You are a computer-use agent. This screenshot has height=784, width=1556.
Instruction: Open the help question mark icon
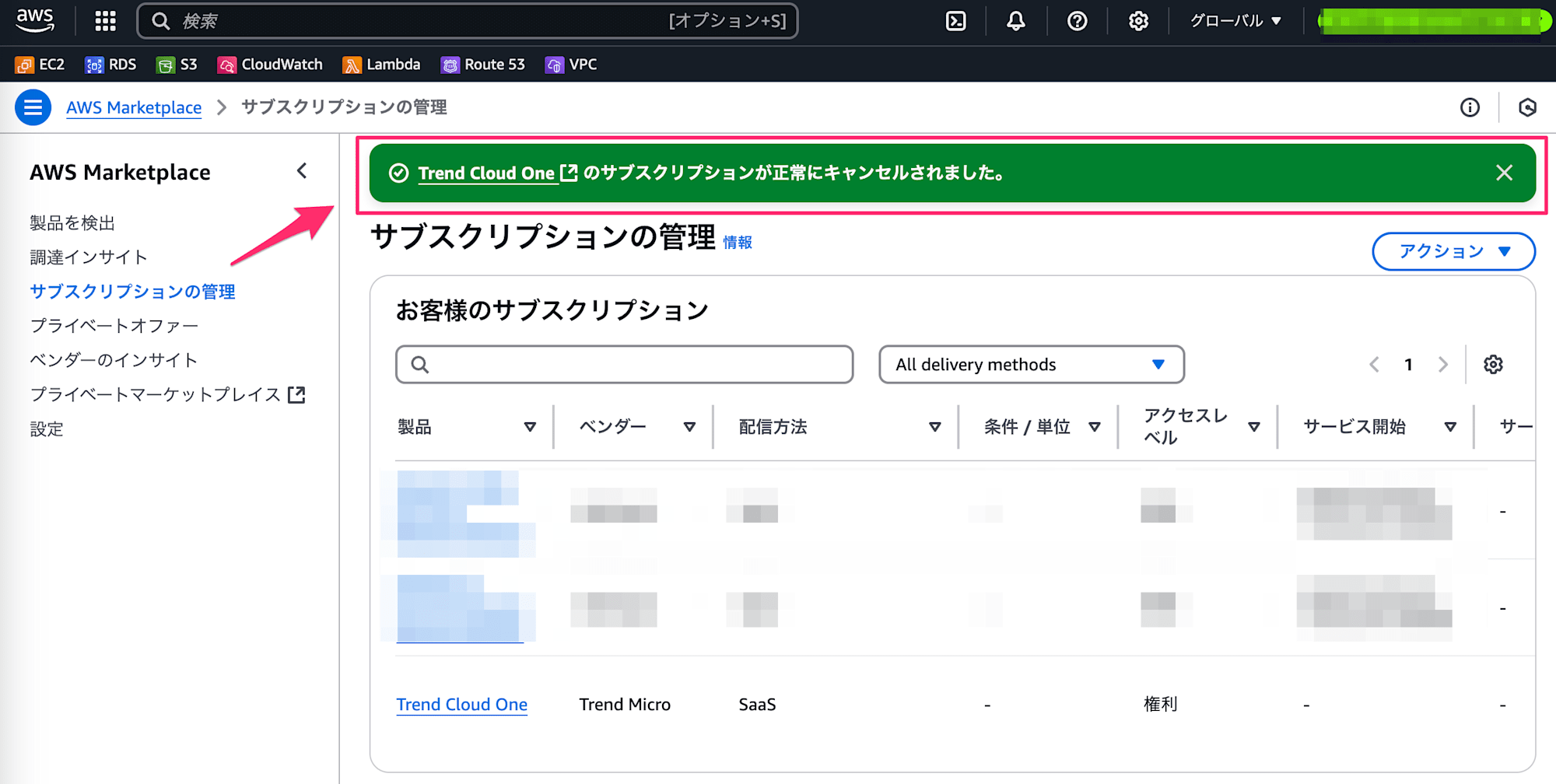pyautogui.click(x=1077, y=21)
